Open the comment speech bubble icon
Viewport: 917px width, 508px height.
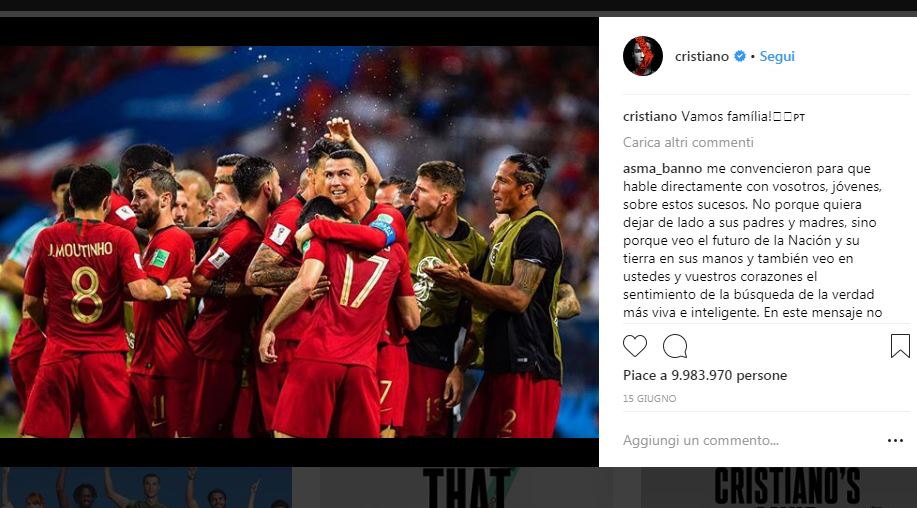(675, 347)
